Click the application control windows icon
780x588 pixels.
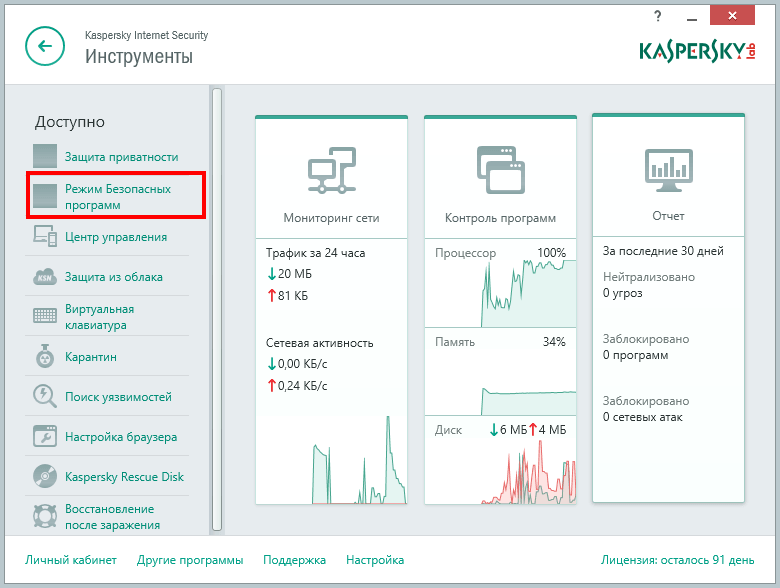click(501, 170)
